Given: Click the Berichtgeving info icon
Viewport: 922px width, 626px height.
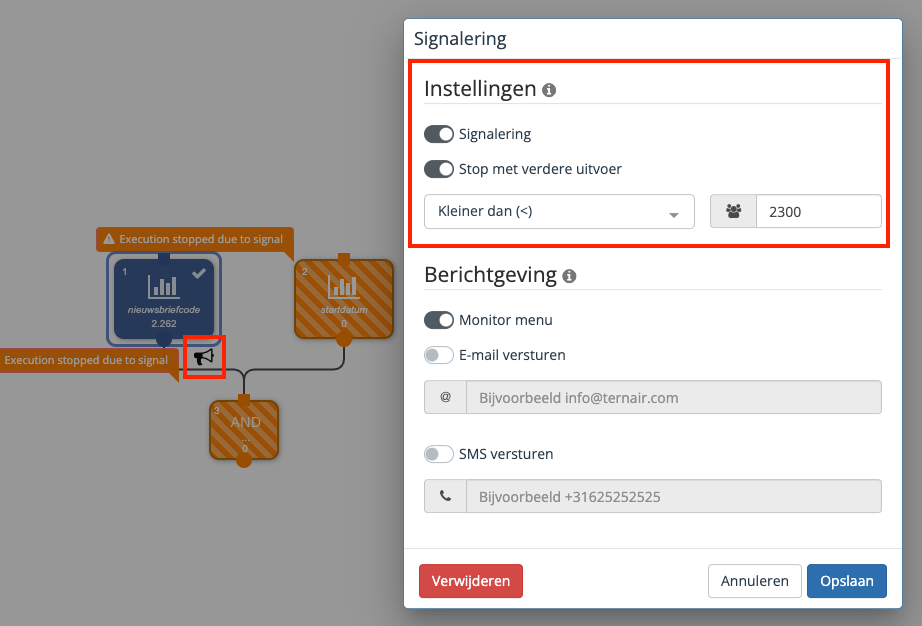Looking at the screenshot, I should 570,276.
